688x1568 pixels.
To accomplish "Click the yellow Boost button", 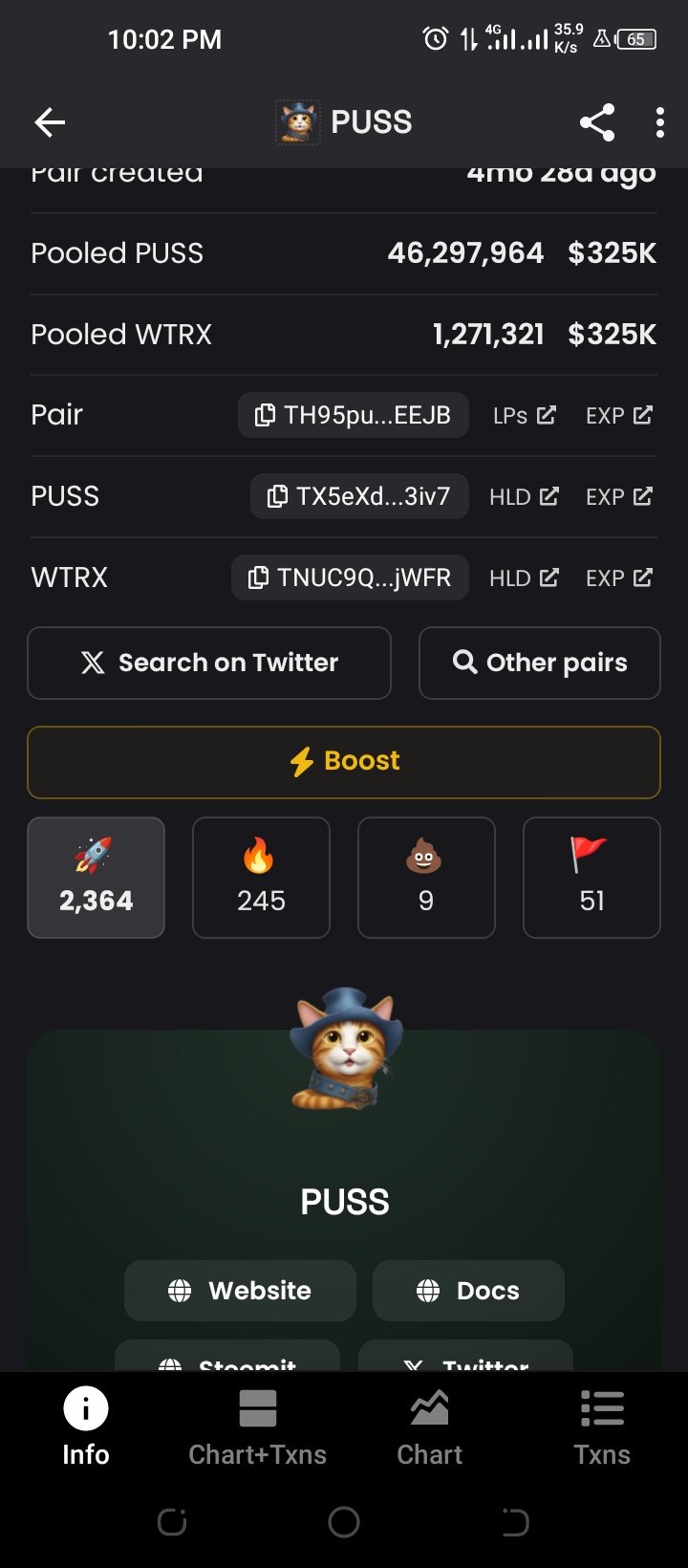I will click(x=344, y=762).
